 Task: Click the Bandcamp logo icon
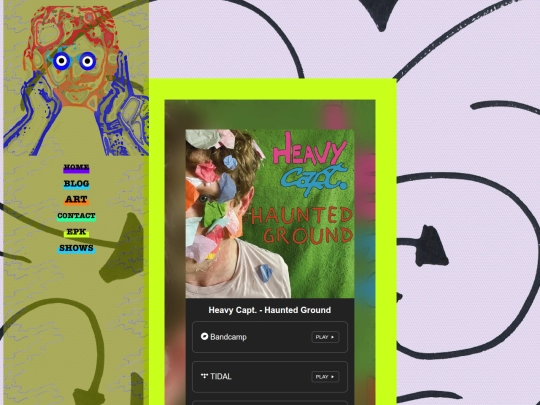[x=205, y=336]
